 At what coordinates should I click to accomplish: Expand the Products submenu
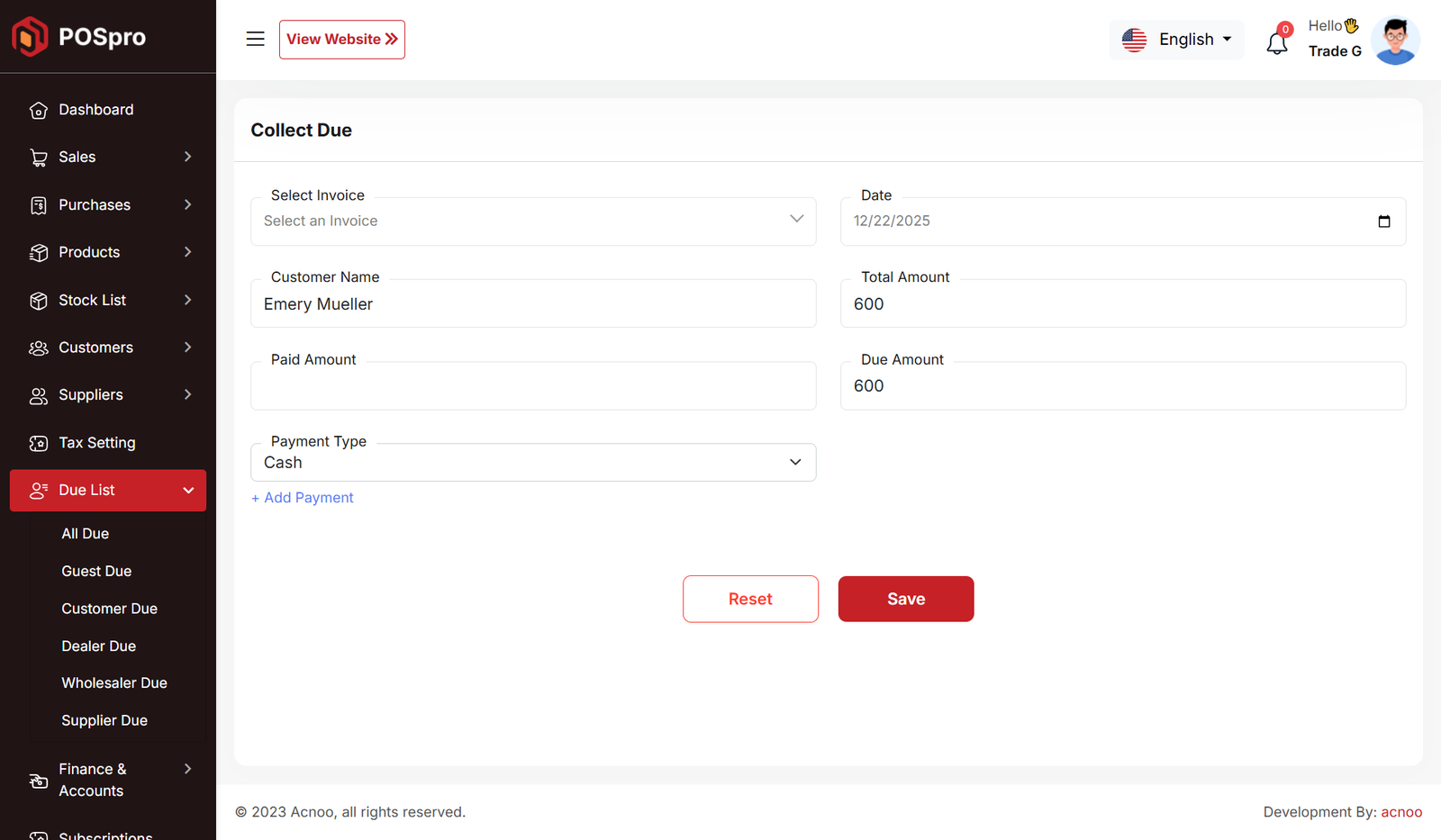[x=187, y=252]
